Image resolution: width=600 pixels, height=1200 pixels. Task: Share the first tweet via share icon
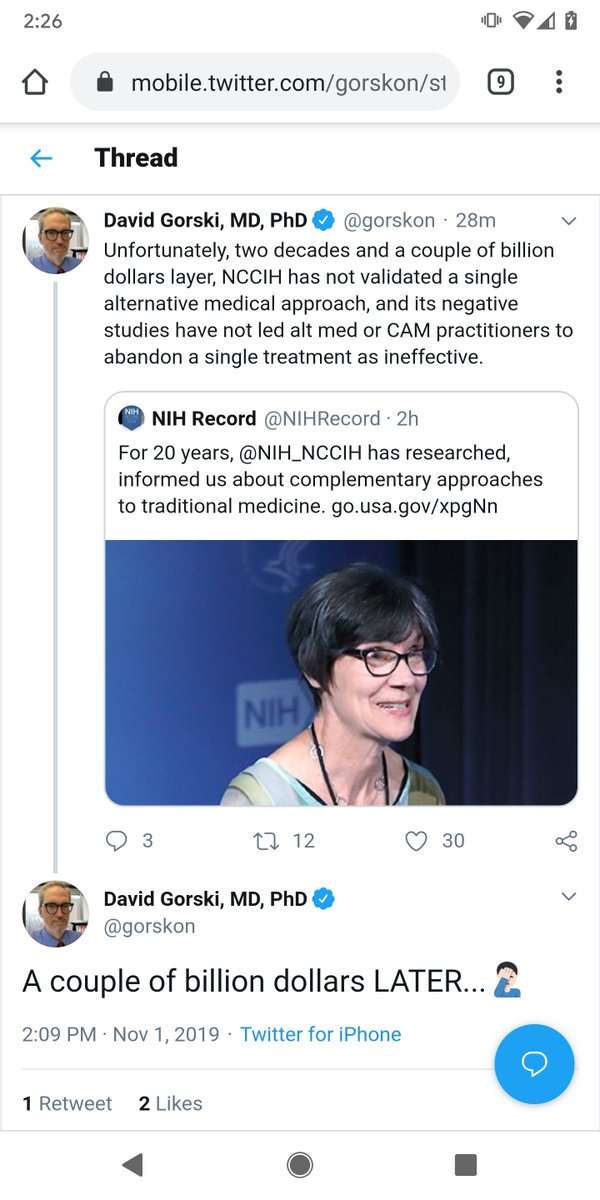(x=566, y=841)
